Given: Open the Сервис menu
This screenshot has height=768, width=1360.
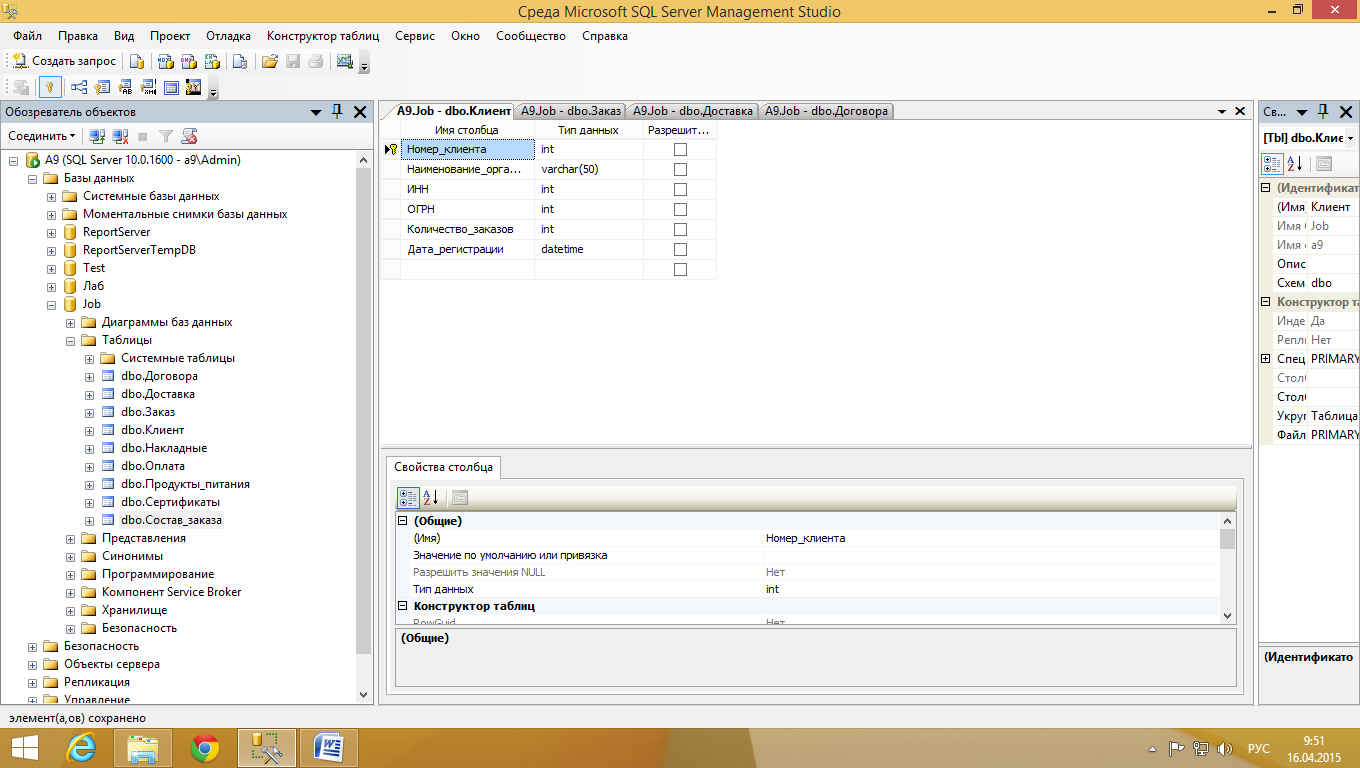Looking at the screenshot, I should [x=415, y=36].
